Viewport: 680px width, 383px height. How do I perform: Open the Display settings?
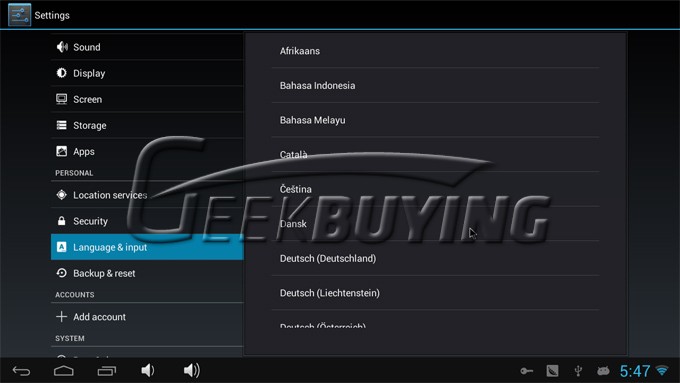(x=147, y=73)
